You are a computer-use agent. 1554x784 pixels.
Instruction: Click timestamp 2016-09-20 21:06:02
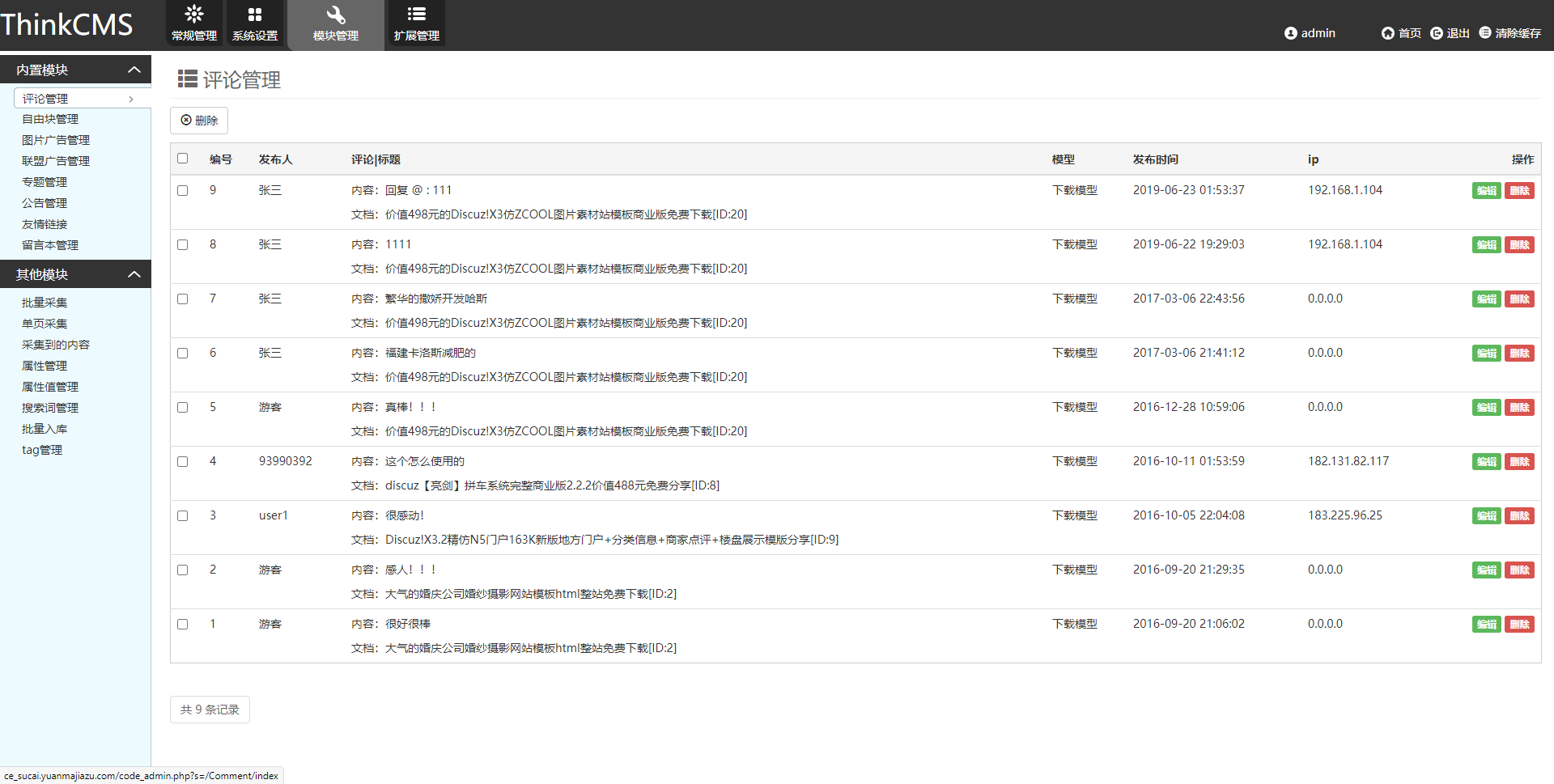[1189, 624]
